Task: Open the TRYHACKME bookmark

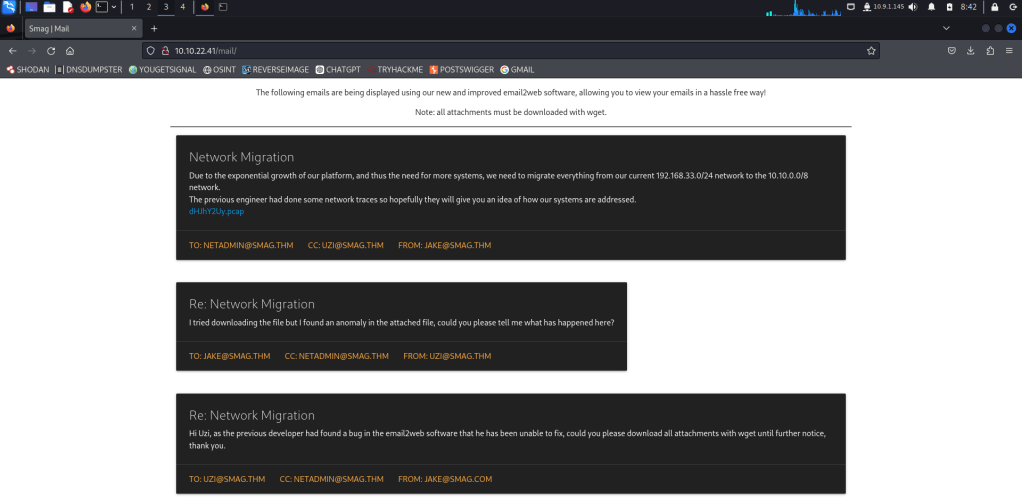Action: tap(394, 70)
